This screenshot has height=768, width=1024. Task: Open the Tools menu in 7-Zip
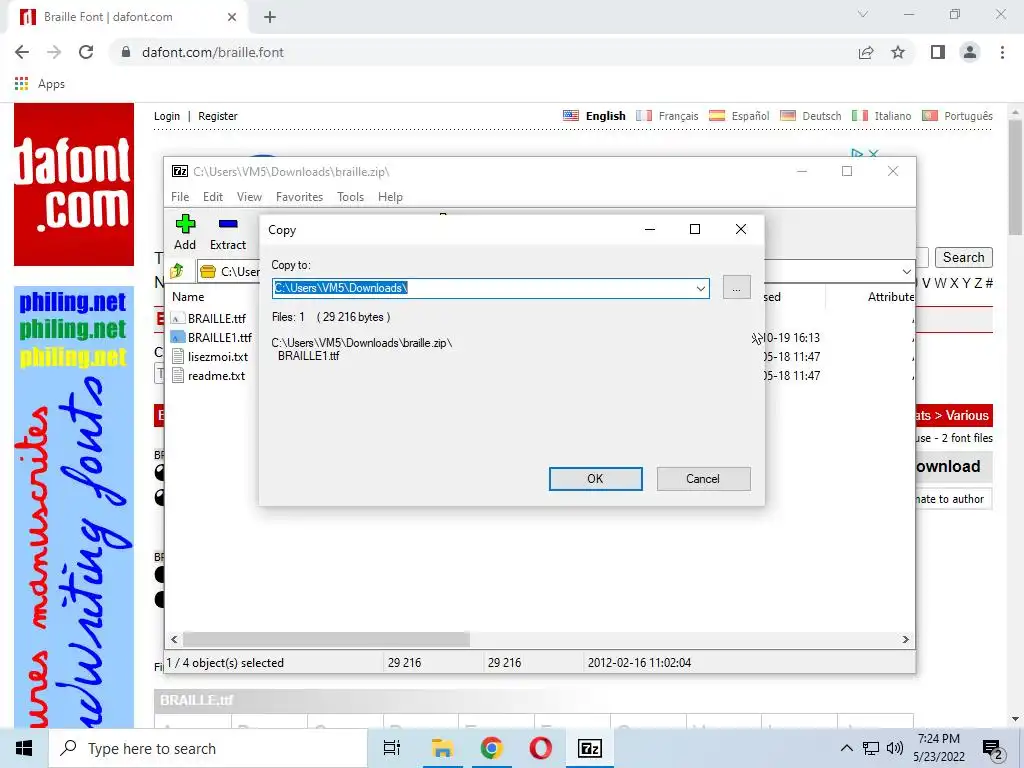(350, 197)
